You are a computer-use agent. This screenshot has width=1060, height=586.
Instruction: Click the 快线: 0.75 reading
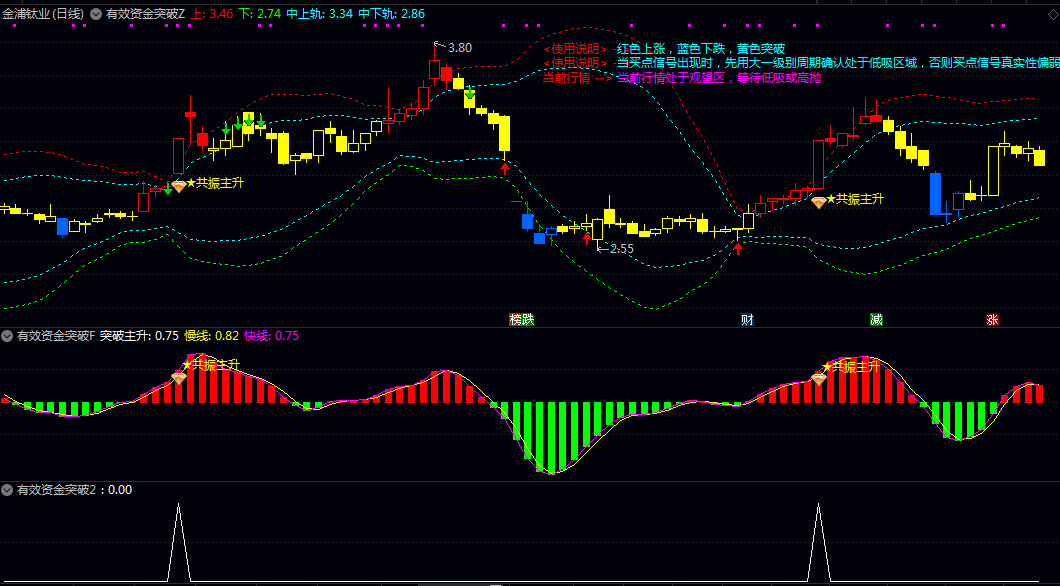(x=272, y=336)
